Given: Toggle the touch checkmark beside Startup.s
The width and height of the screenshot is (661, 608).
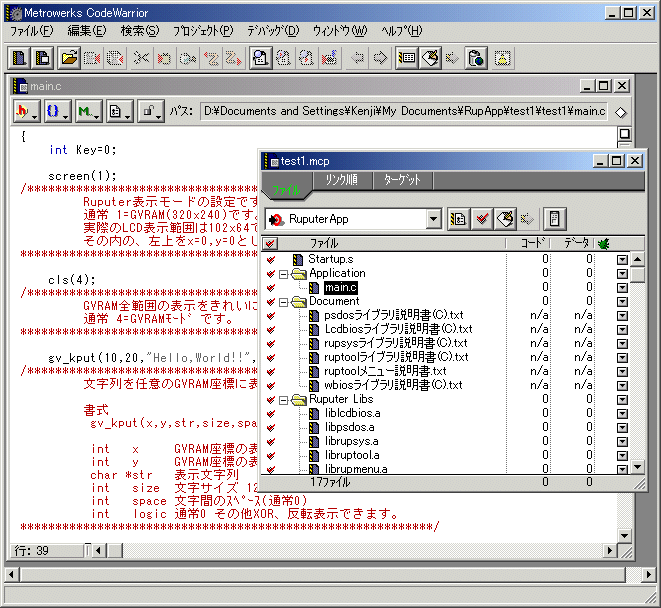Looking at the screenshot, I should click(x=271, y=259).
